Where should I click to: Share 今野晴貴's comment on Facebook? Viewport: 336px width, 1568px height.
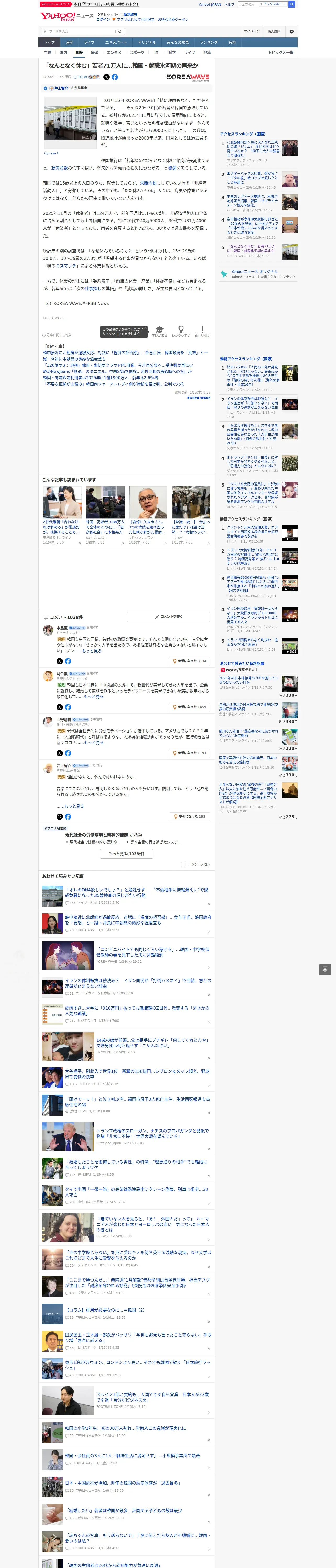[68, 753]
